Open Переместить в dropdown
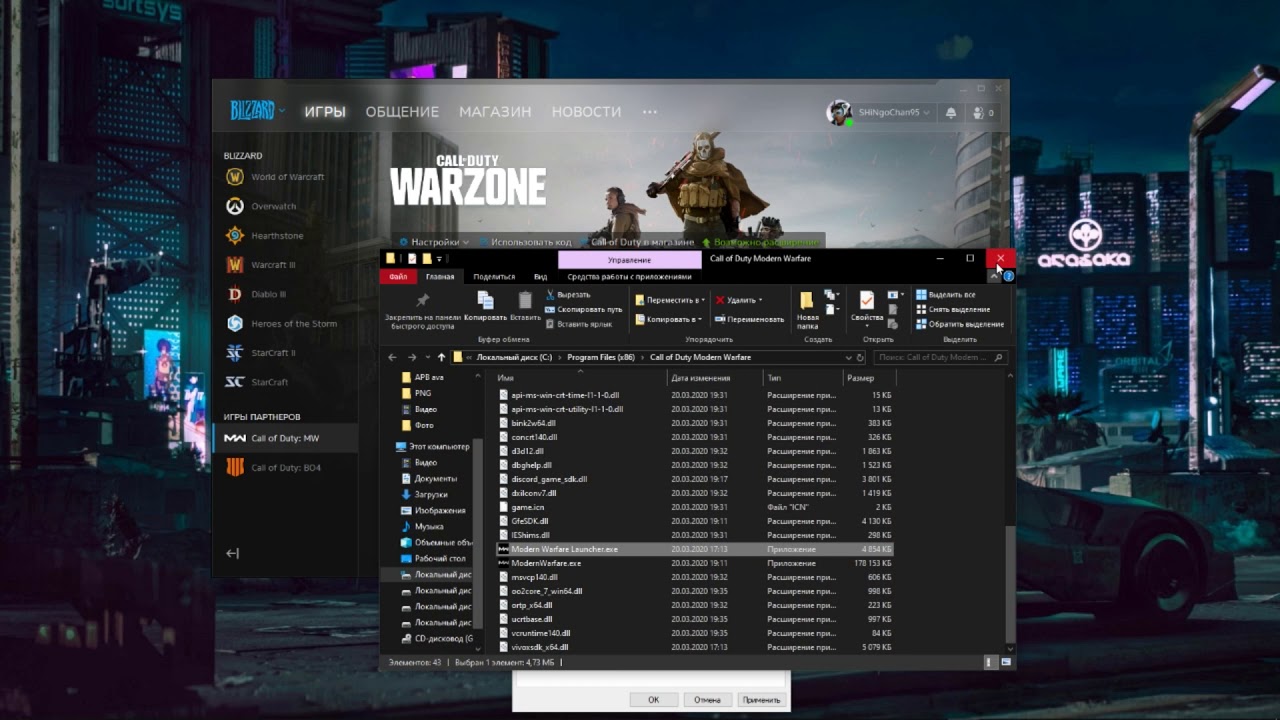Image resolution: width=1280 pixels, height=720 pixels. click(670, 300)
